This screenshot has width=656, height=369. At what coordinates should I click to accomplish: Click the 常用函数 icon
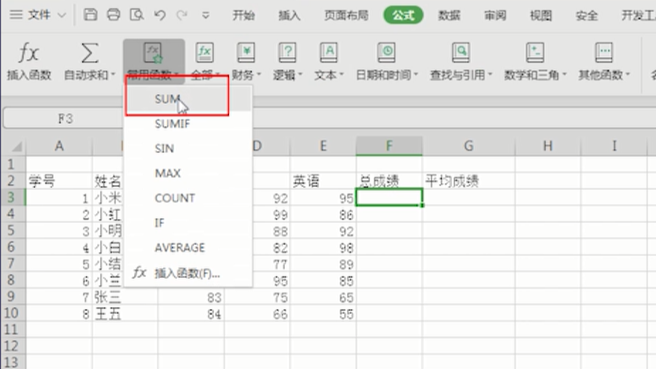coord(153,53)
